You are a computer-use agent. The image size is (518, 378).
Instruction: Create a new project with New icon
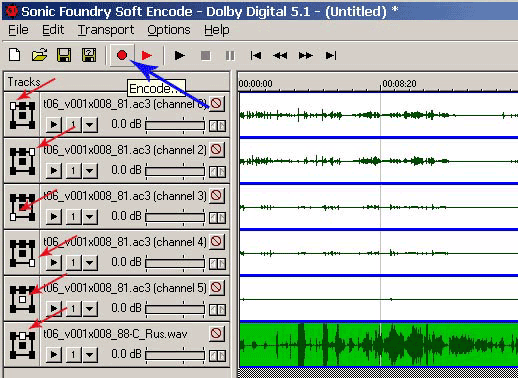tap(14, 55)
